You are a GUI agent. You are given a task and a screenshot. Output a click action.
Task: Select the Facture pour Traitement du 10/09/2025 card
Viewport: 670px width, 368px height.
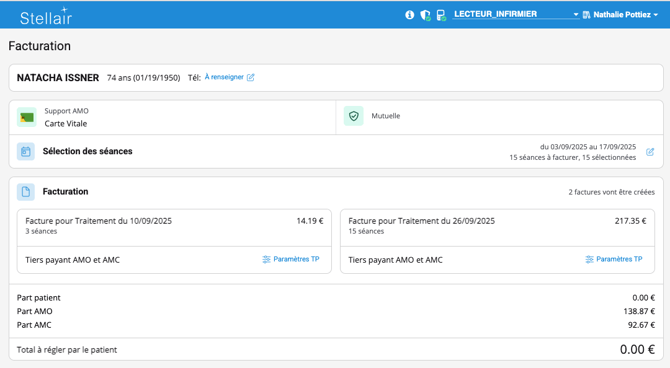click(174, 241)
